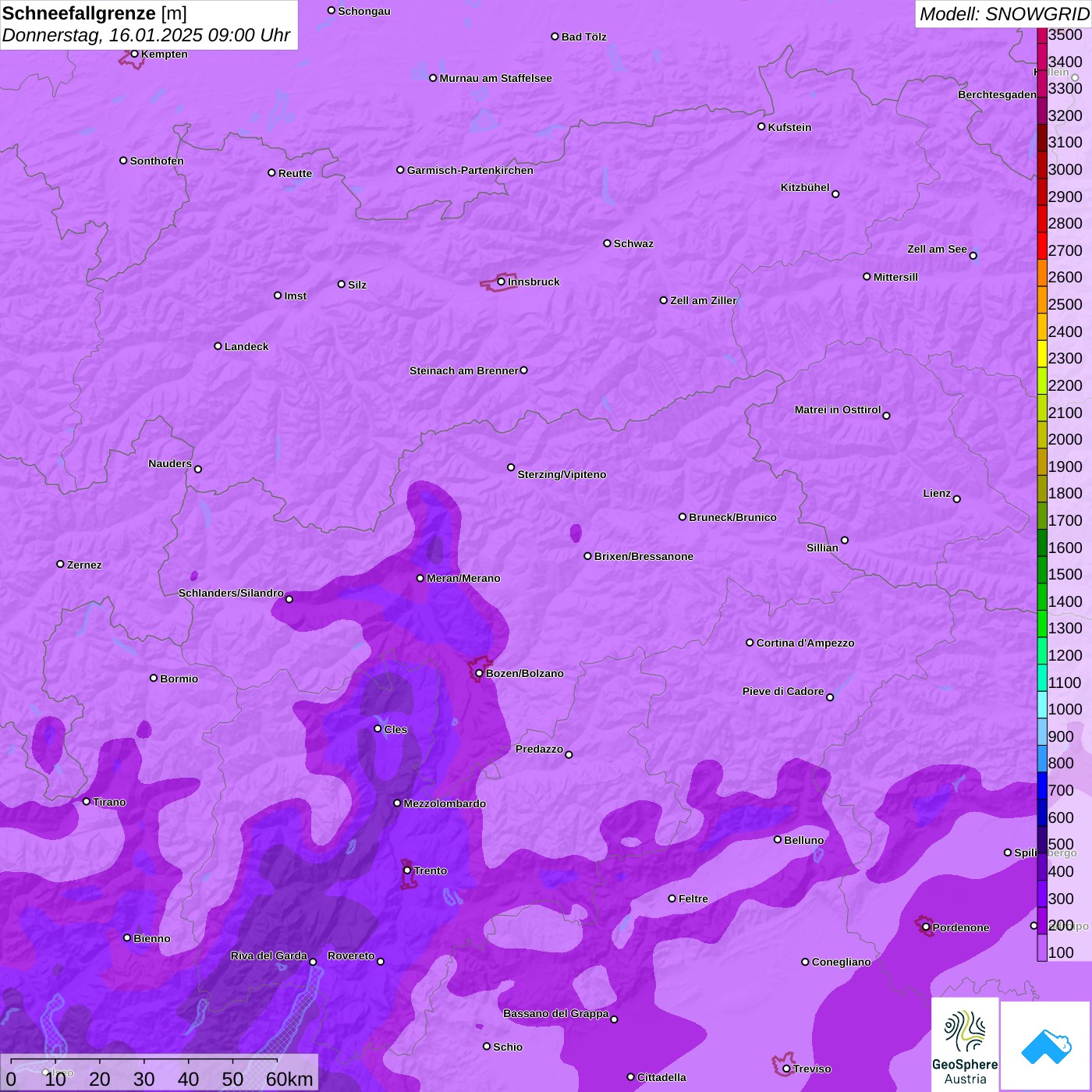Image resolution: width=1092 pixels, height=1092 pixels.
Task: Click the 700 m blue legend swatch
Action: (1041, 786)
